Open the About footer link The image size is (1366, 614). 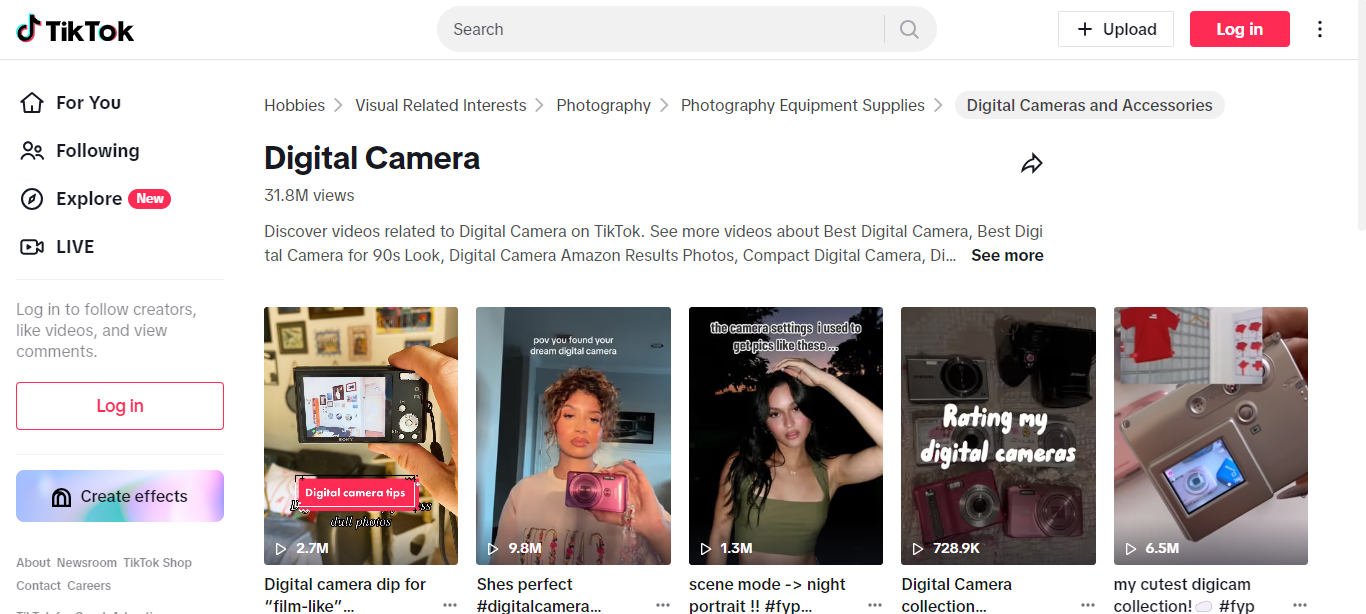(33, 563)
